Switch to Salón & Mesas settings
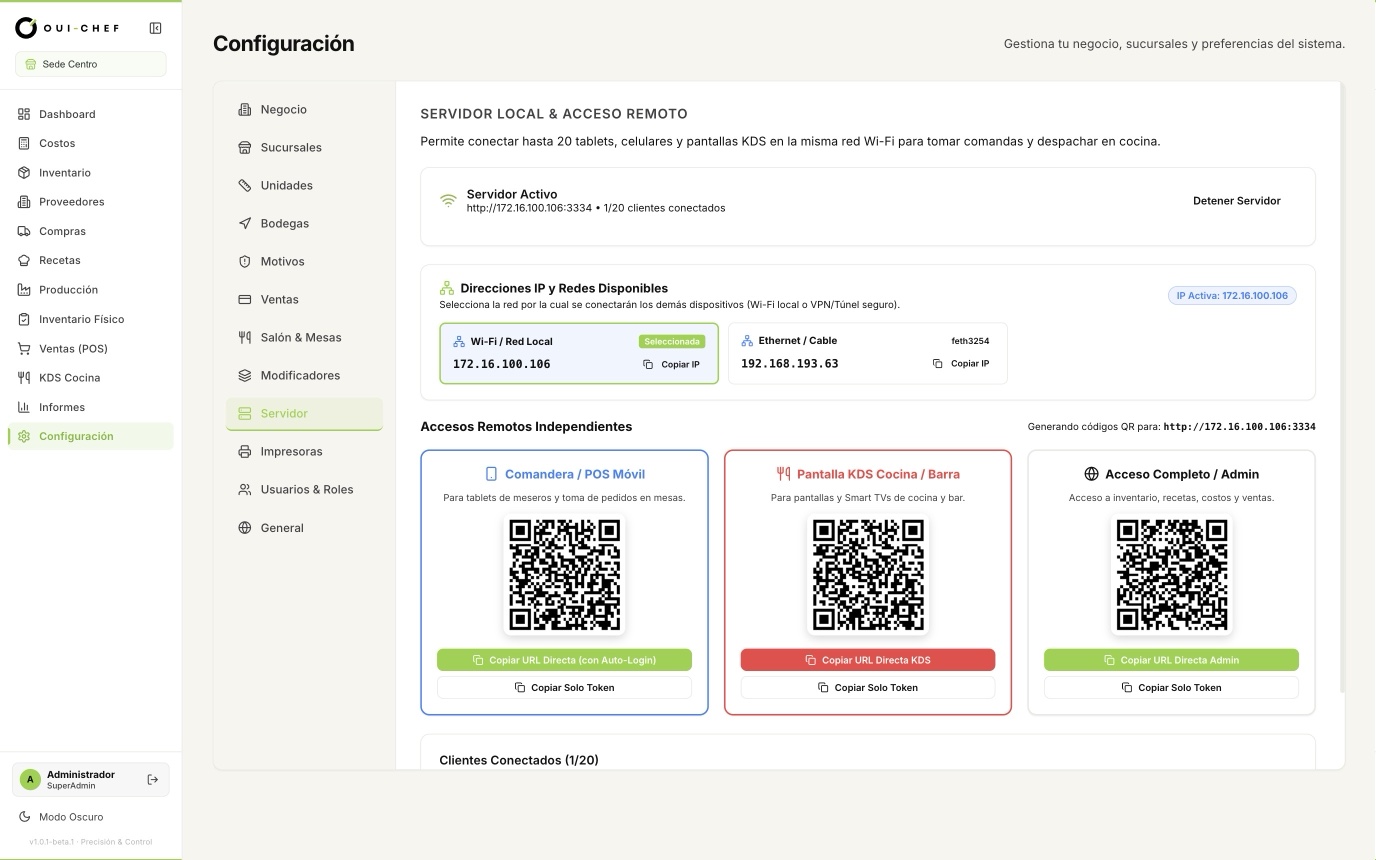 click(x=304, y=338)
